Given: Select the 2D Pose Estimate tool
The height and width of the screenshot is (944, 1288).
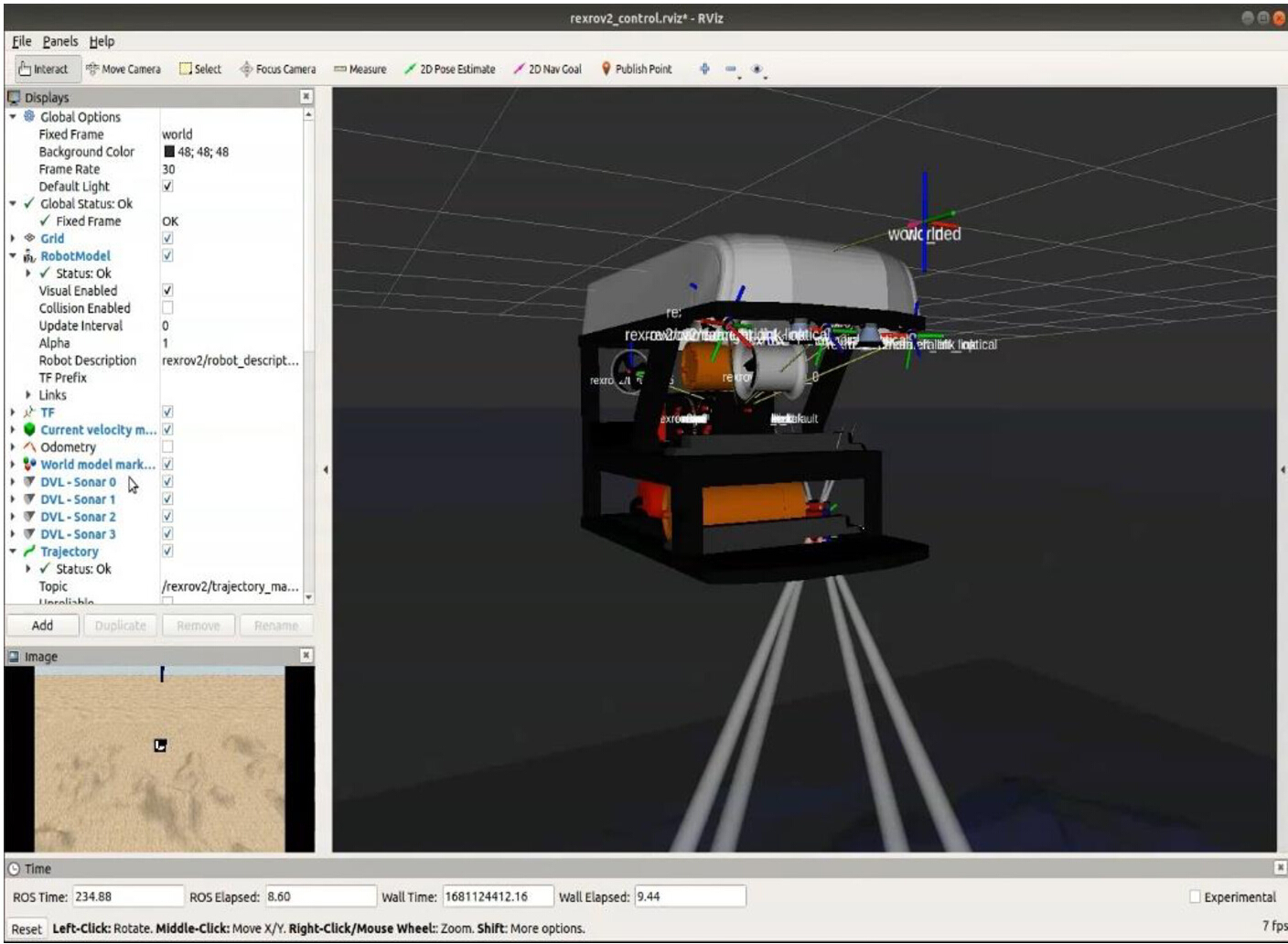Looking at the screenshot, I should tap(450, 69).
